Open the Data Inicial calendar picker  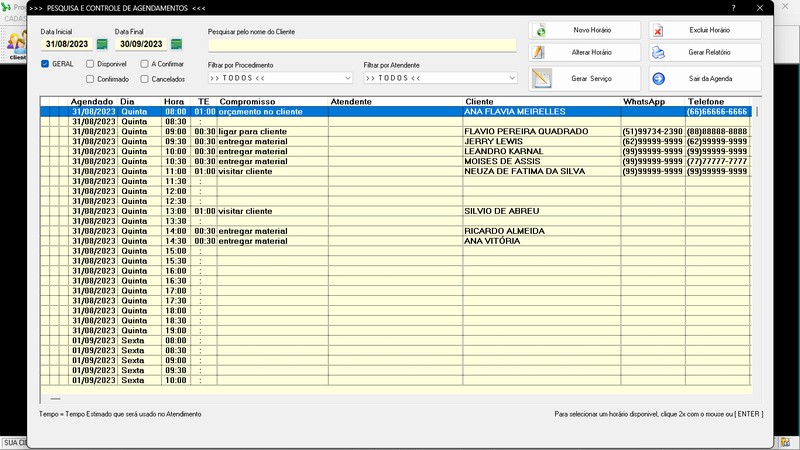(x=102, y=44)
